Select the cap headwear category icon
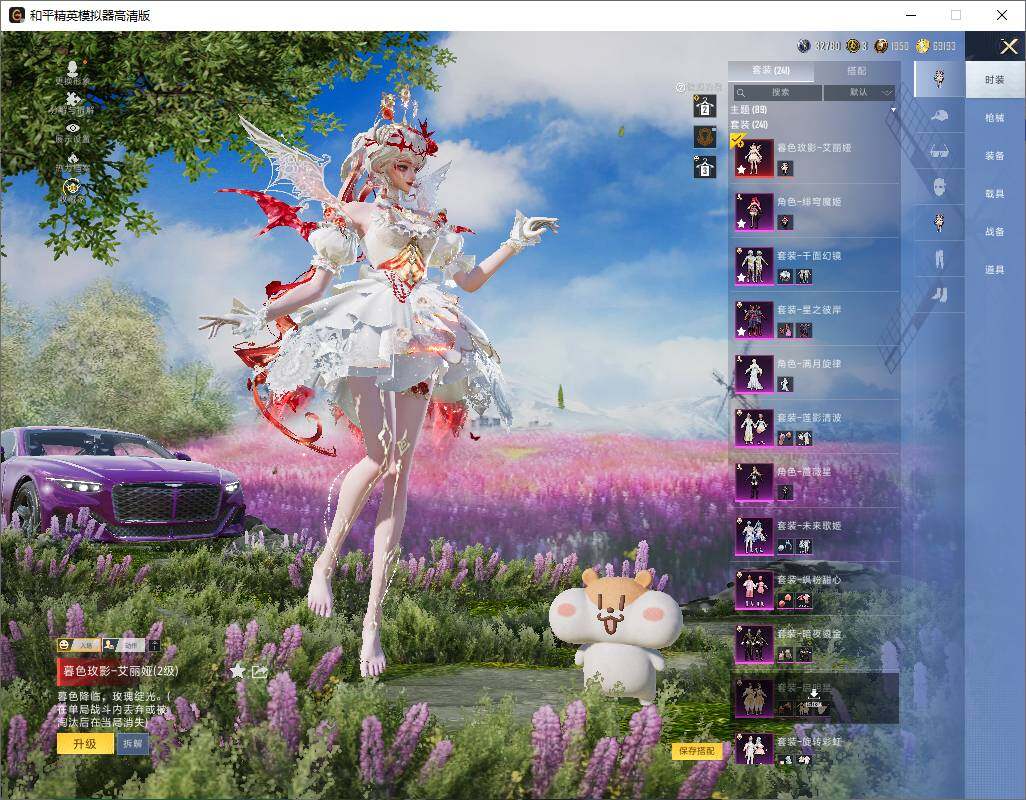The height and width of the screenshot is (800, 1026). pyautogui.click(x=939, y=116)
